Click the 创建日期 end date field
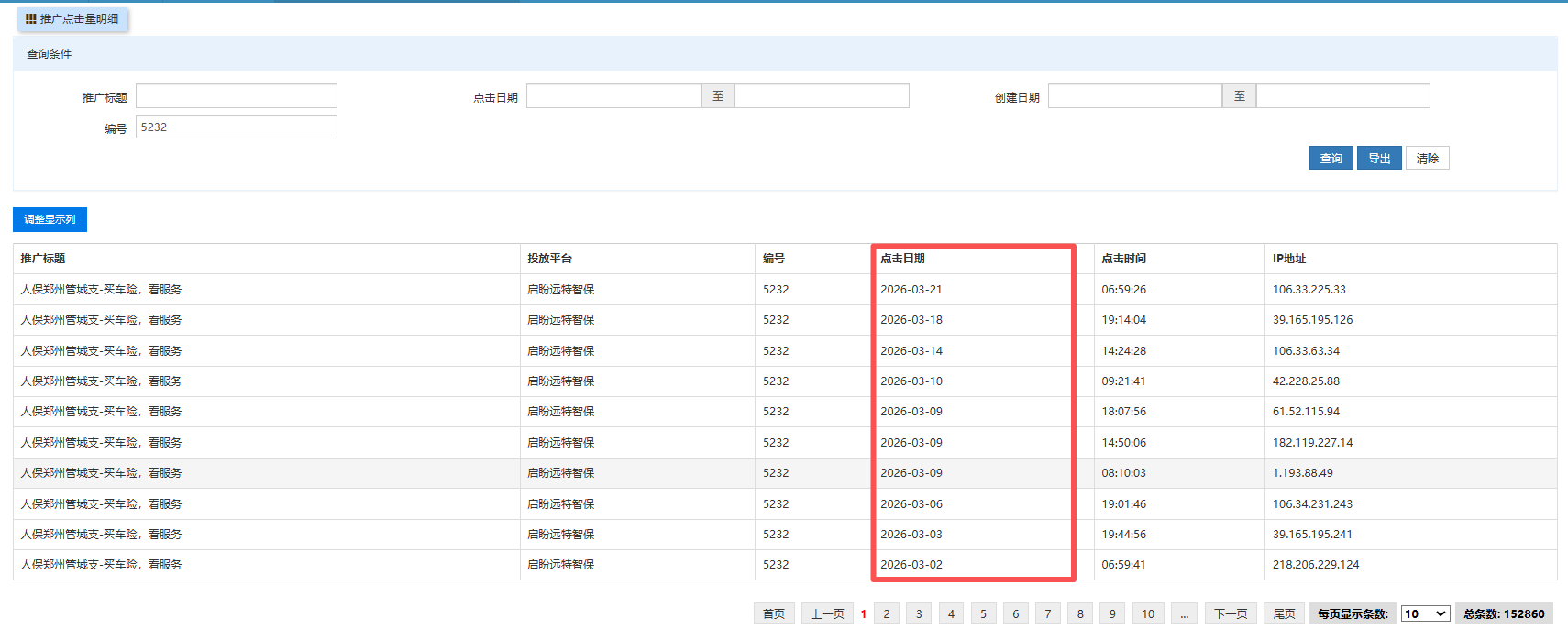1568x641 pixels. point(1342,96)
